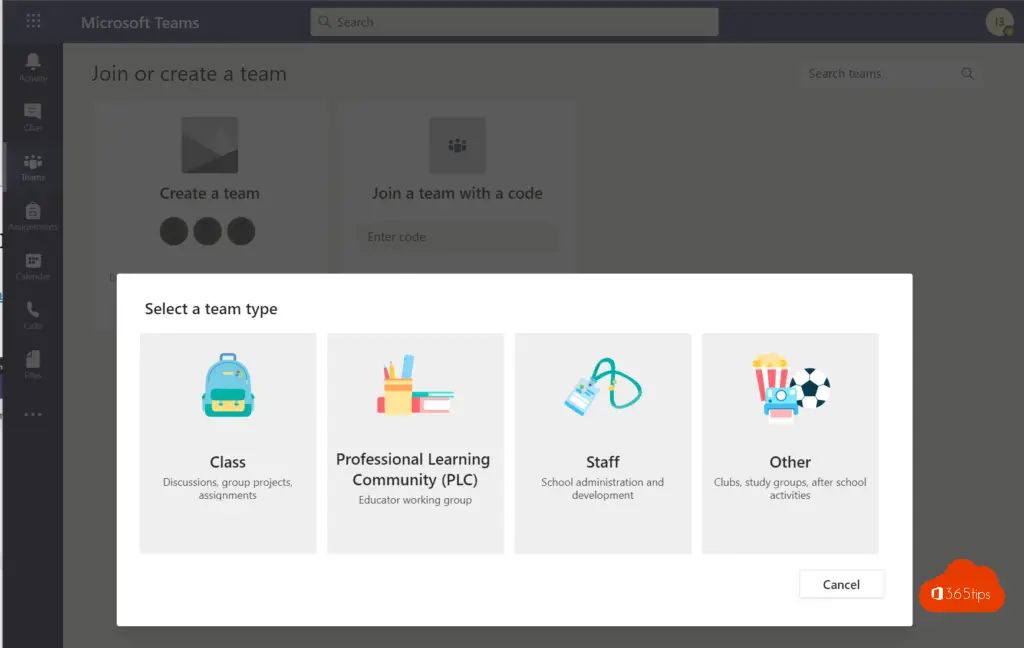Open Assignments in the left sidebar

pyautogui.click(x=33, y=217)
